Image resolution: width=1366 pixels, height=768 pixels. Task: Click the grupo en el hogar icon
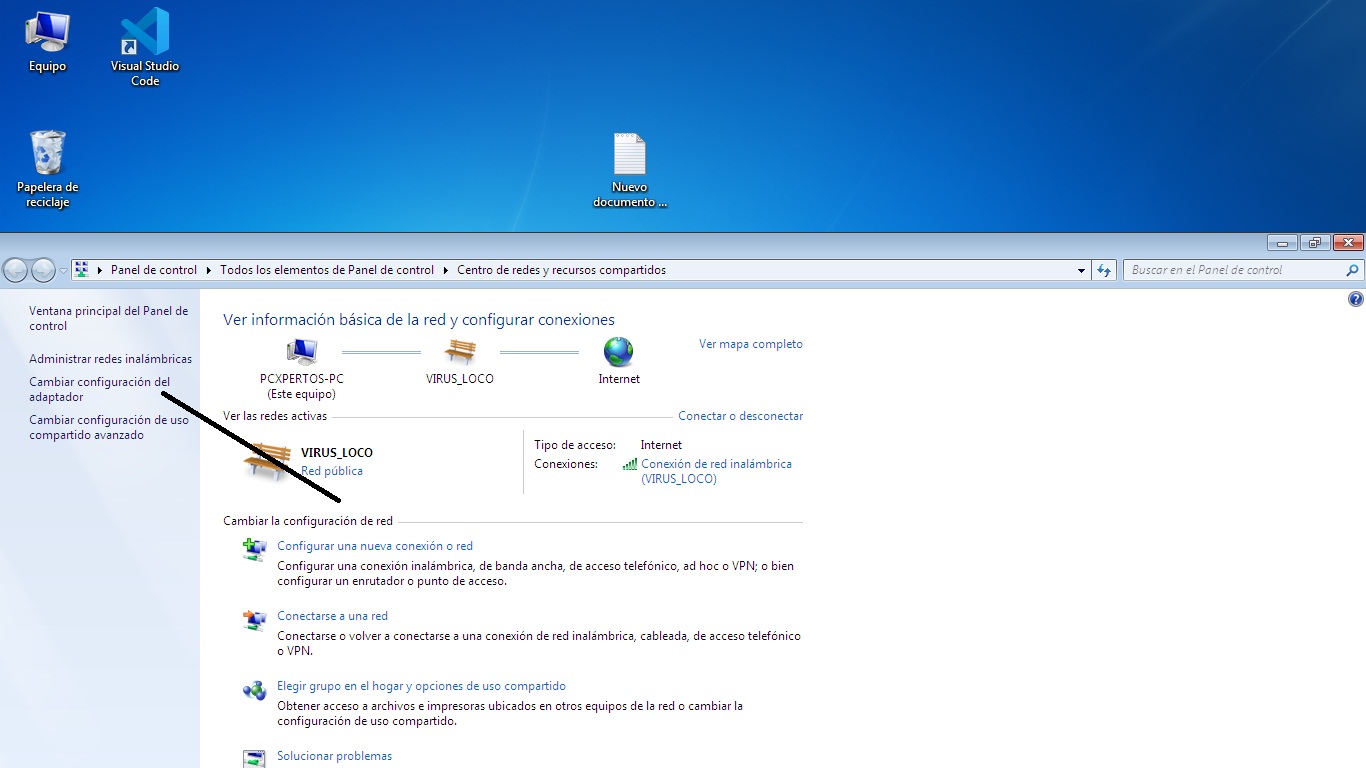(x=253, y=689)
